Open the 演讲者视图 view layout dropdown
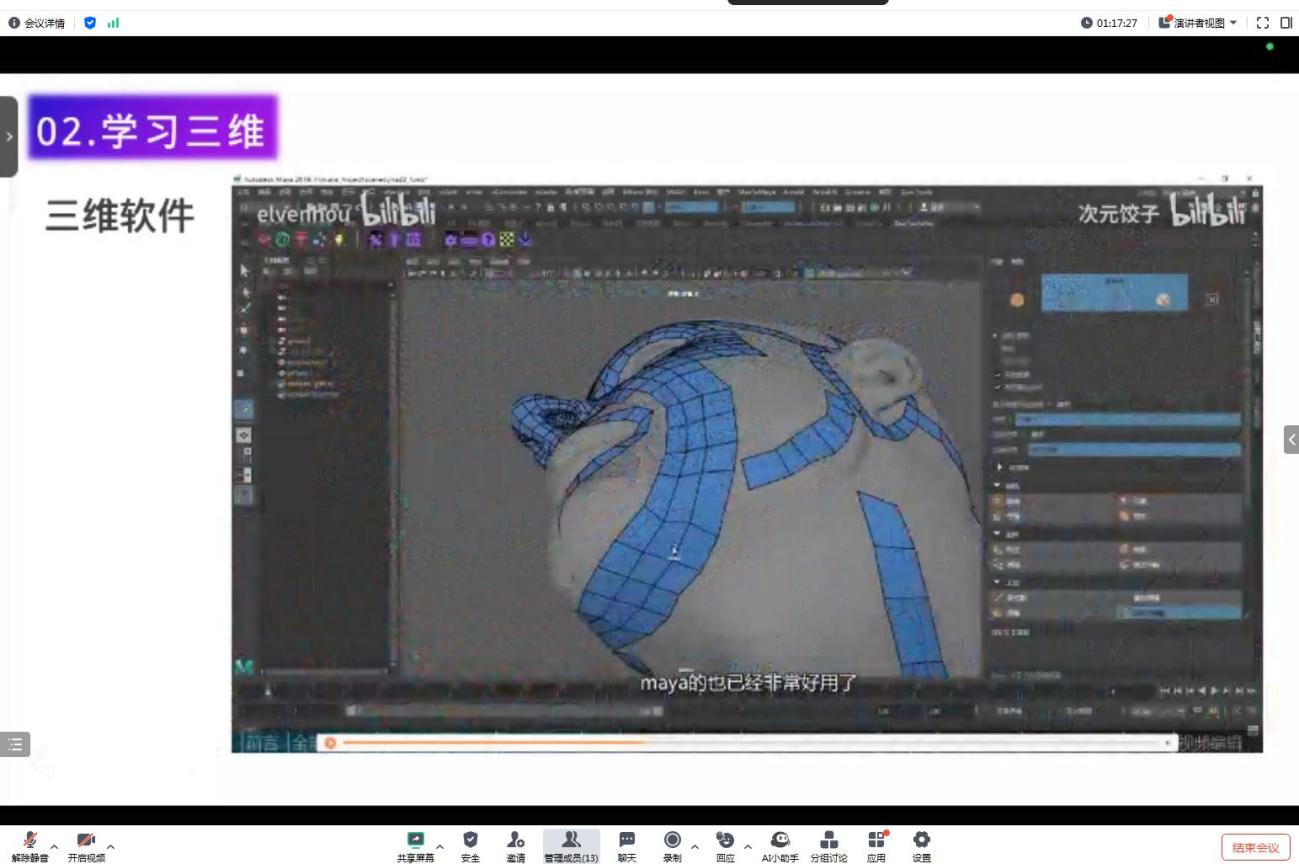 point(1198,23)
